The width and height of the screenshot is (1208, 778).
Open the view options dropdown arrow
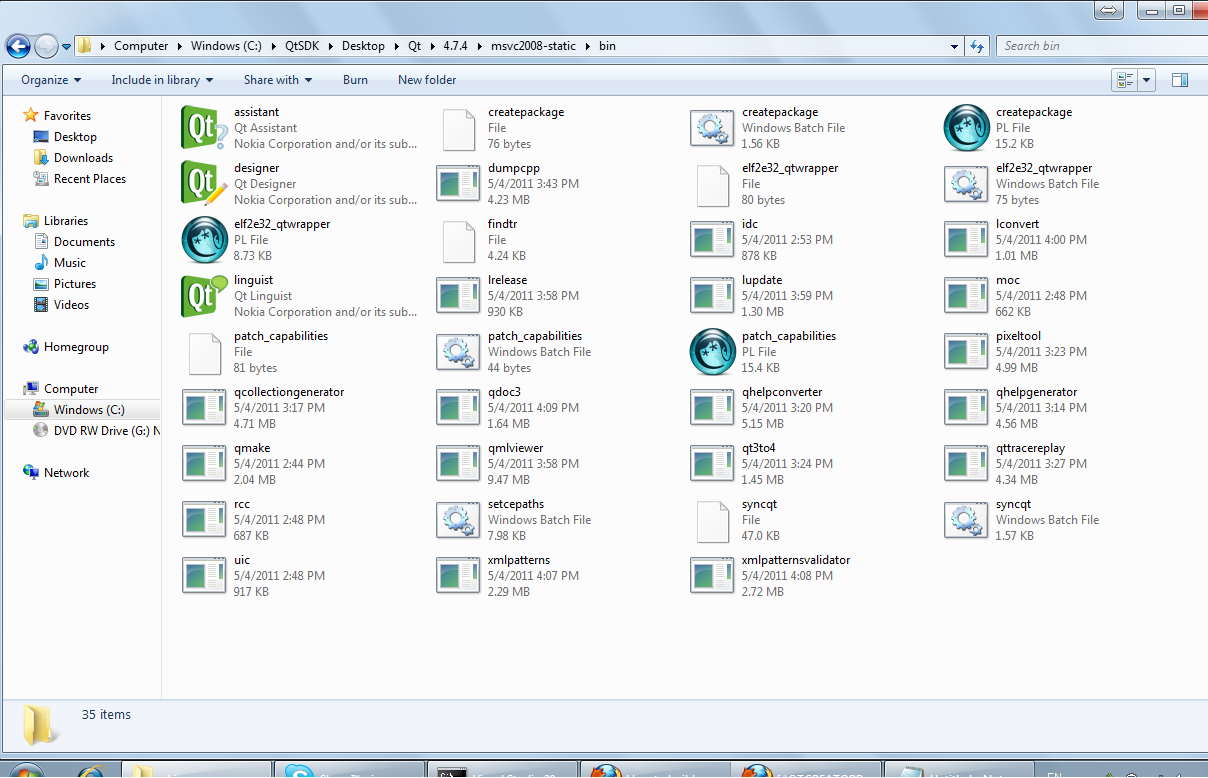coord(1147,80)
